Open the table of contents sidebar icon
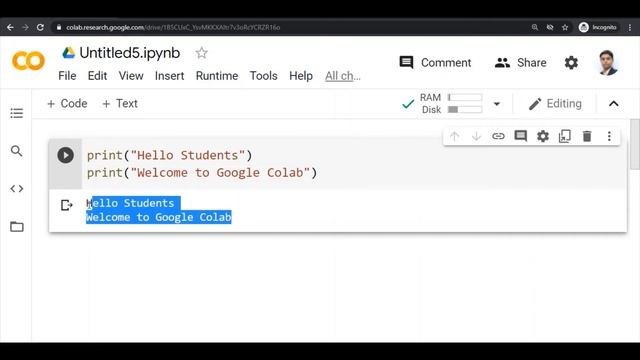640x360 pixels. pyautogui.click(x=17, y=113)
